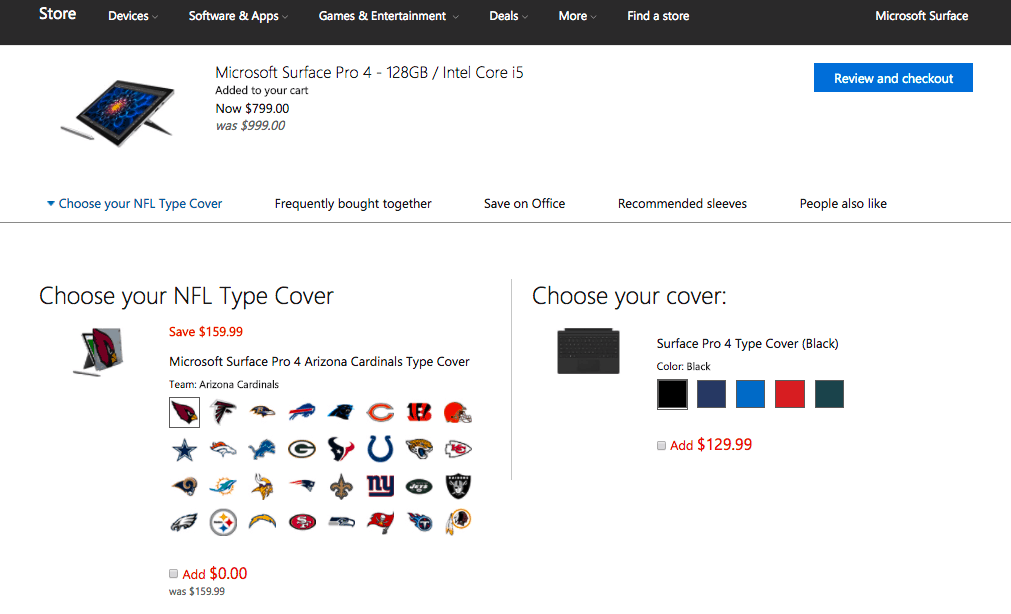Select the New York Giants logo
This screenshot has height=614, width=1011.
[380, 485]
